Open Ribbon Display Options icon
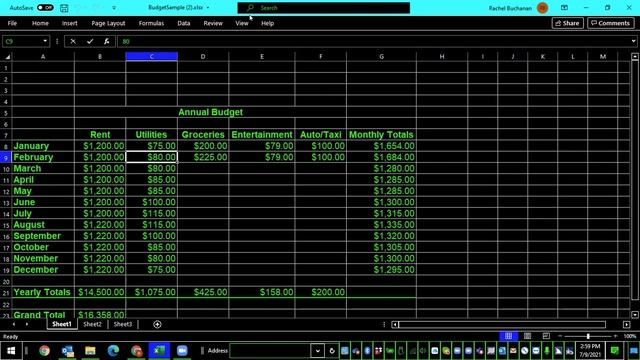 [564, 8]
